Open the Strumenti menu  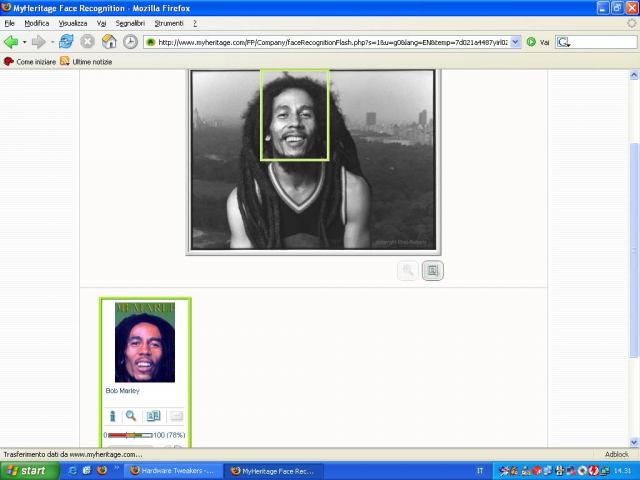pyautogui.click(x=168, y=23)
